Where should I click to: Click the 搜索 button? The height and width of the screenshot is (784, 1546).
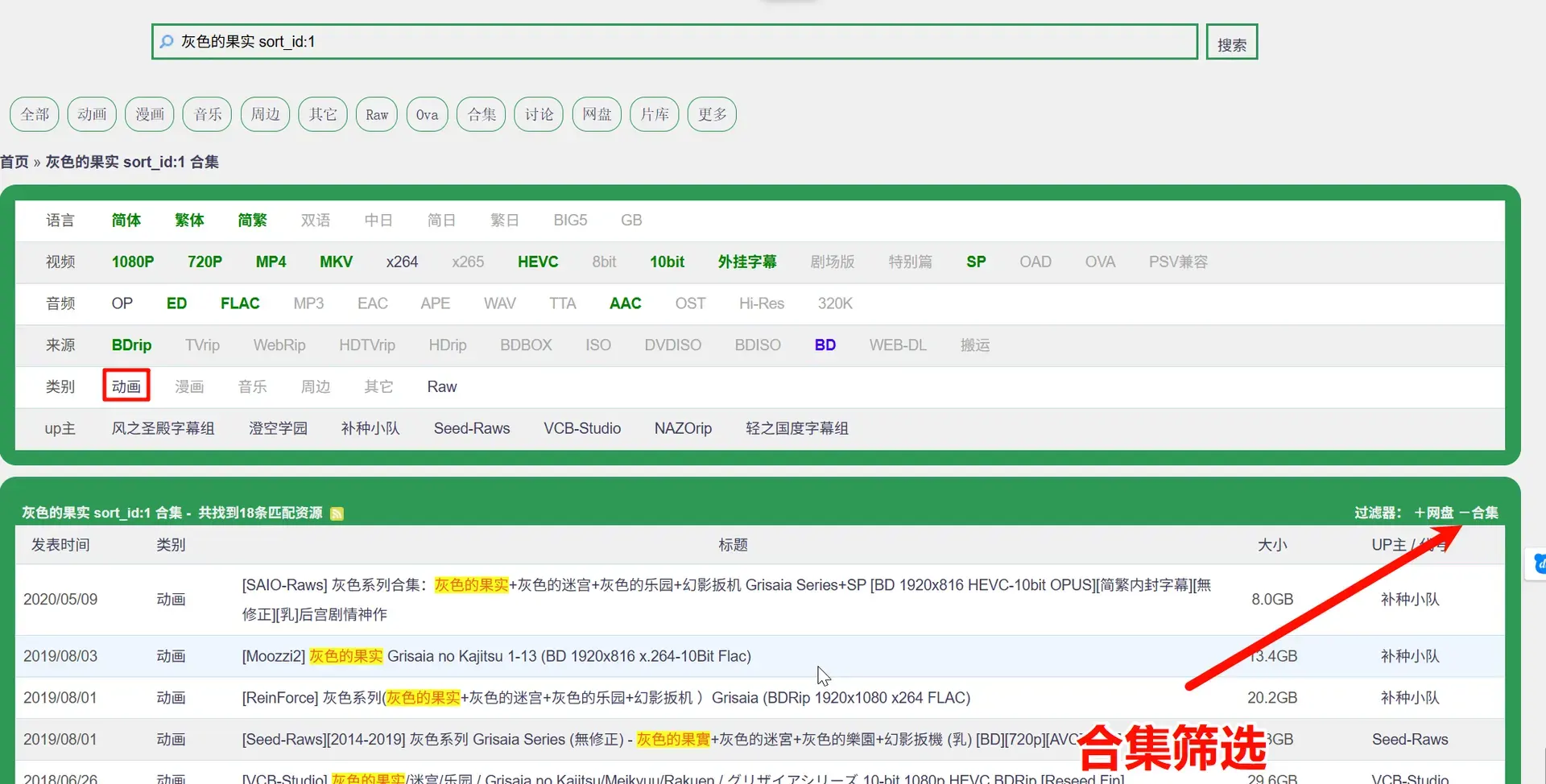(x=1232, y=42)
